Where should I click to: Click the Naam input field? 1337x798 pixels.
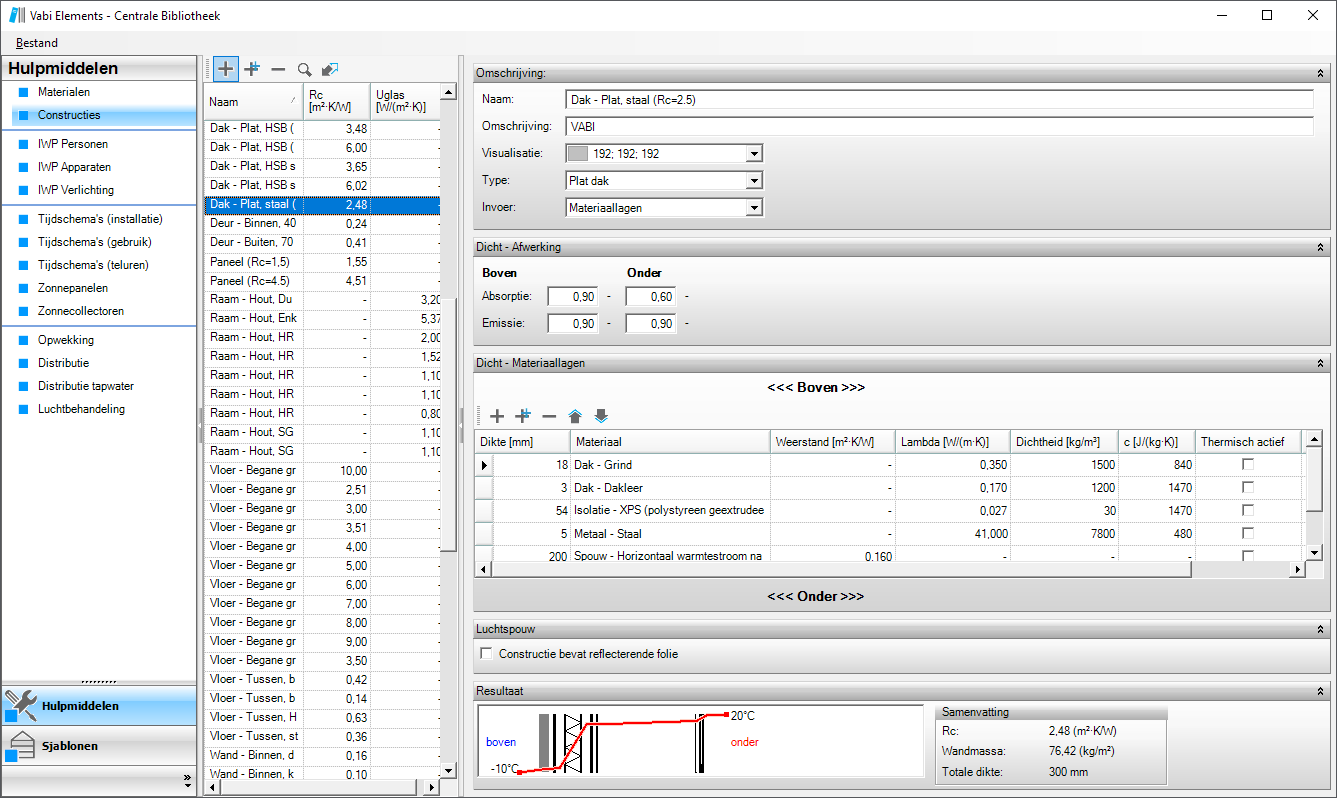pos(938,100)
